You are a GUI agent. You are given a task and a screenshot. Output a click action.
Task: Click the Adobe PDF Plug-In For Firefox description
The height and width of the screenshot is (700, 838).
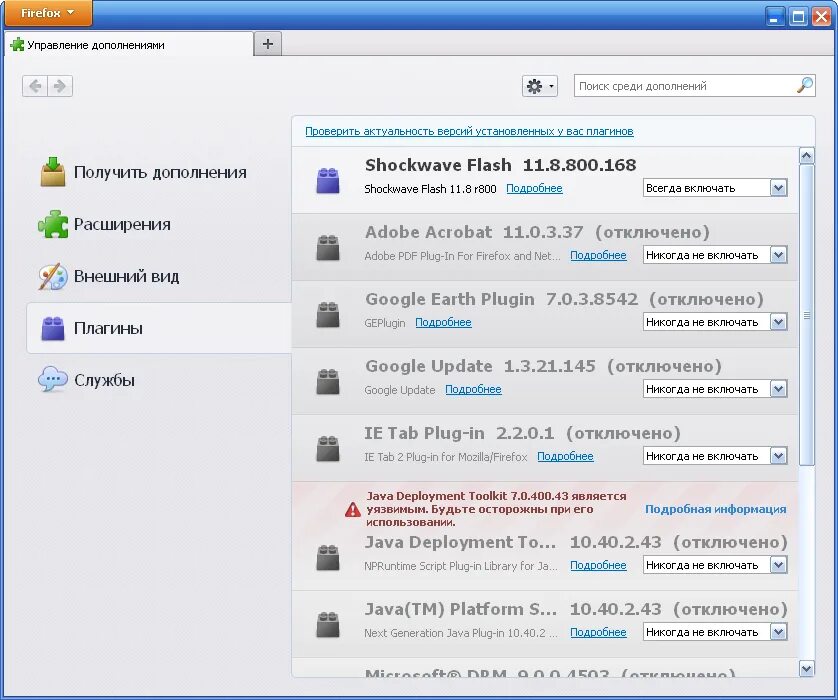(x=462, y=256)
